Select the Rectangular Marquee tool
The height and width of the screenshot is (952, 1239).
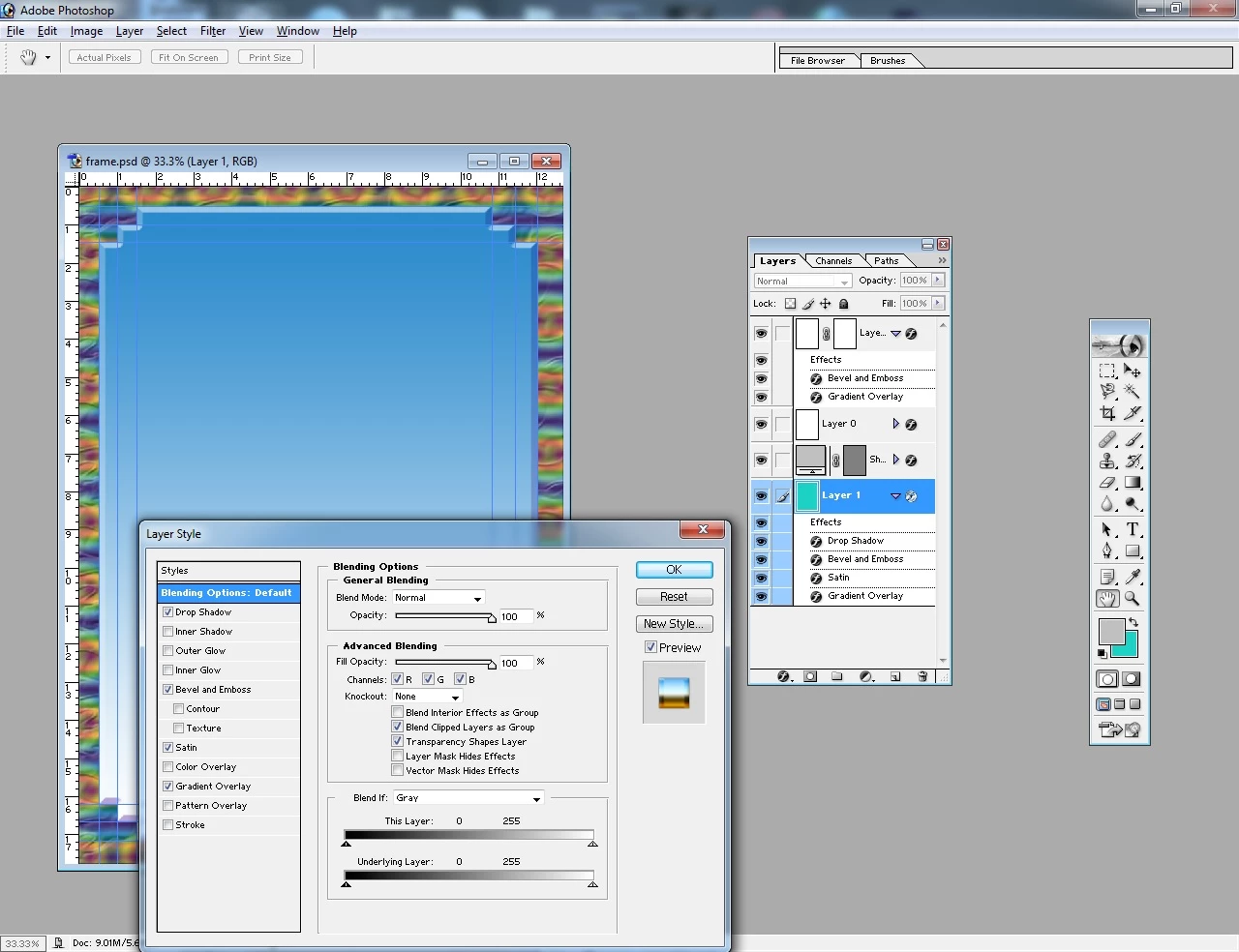pos(1107,371)
